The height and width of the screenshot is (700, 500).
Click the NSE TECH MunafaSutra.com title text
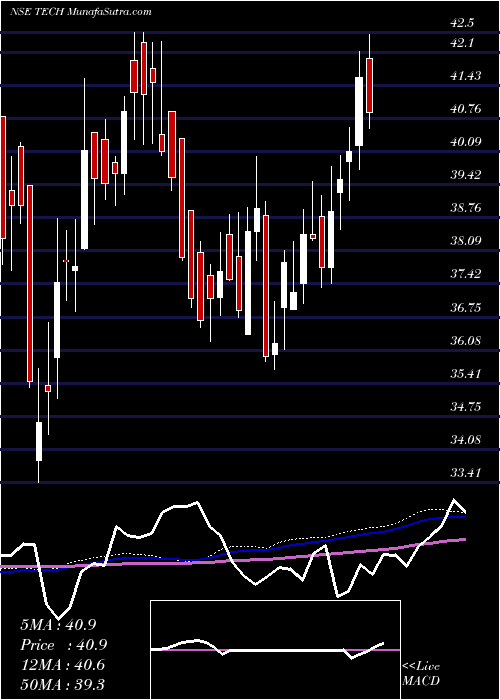click(x=80, y=12)
